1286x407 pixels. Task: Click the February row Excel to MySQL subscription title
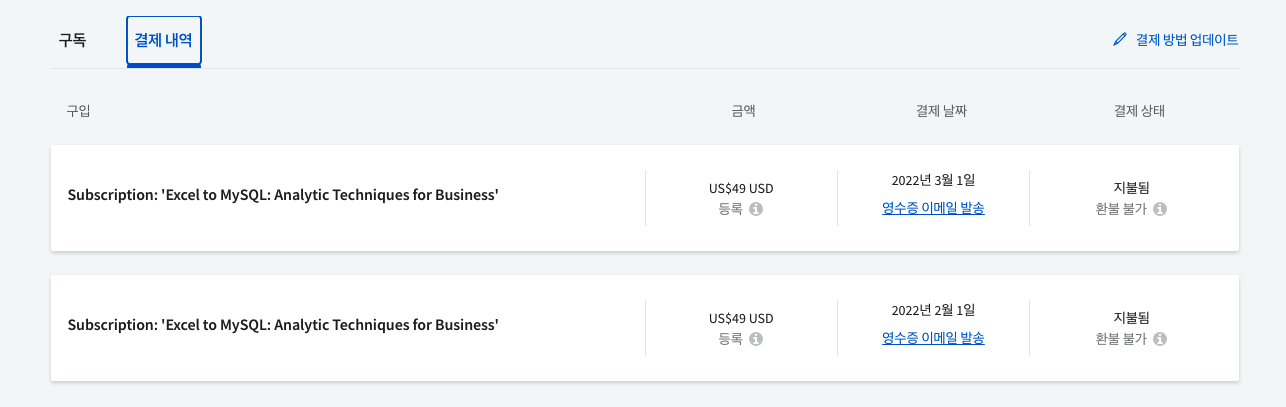(283, 325)
